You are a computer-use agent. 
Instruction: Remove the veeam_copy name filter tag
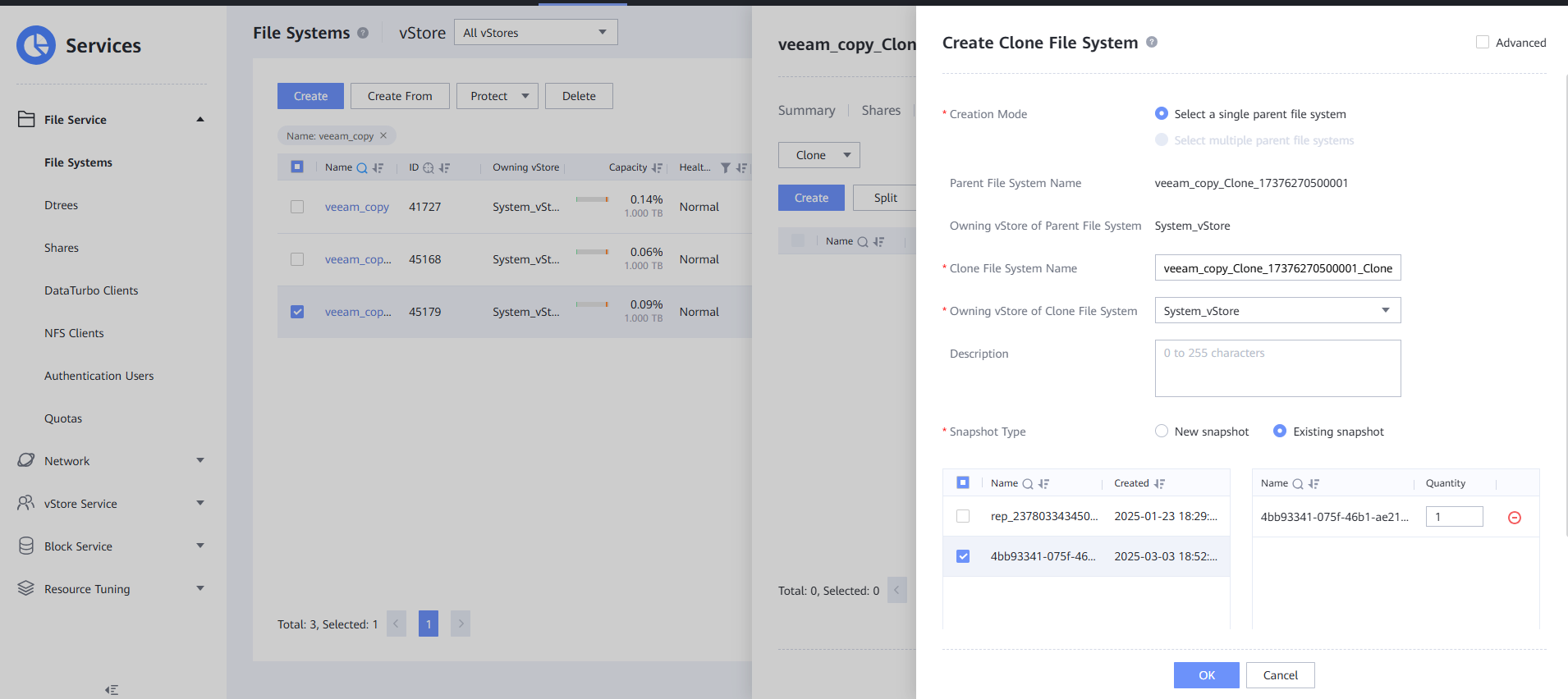pos(383,135)
